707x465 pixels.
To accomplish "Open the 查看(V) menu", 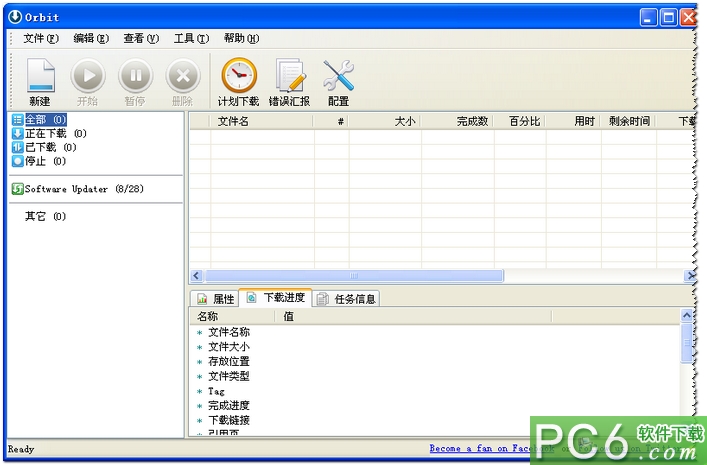I will click(x=141, y=39).
